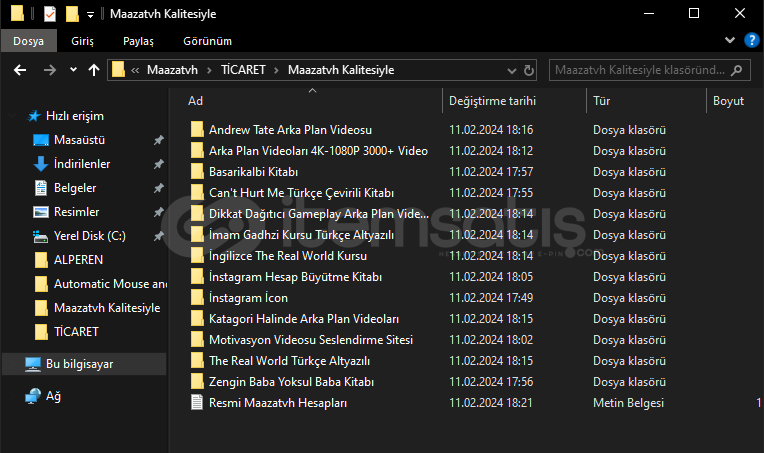This screenshot has width=764, height=453.
Task: Go back with the left arrow button
Action: [x=20, y=70]
